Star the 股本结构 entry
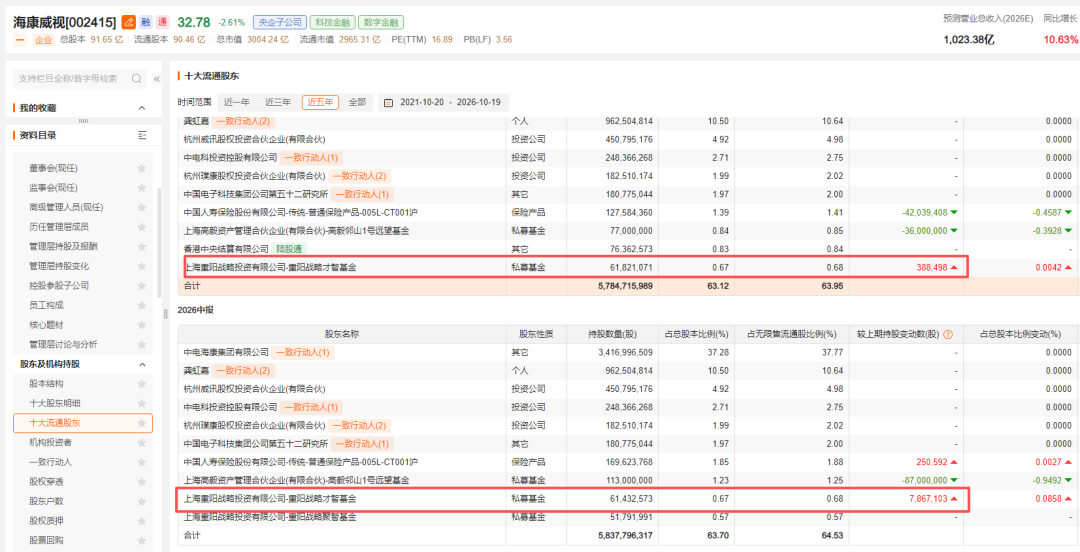Viewport: 1080px width, 552px height. (142, 383)
